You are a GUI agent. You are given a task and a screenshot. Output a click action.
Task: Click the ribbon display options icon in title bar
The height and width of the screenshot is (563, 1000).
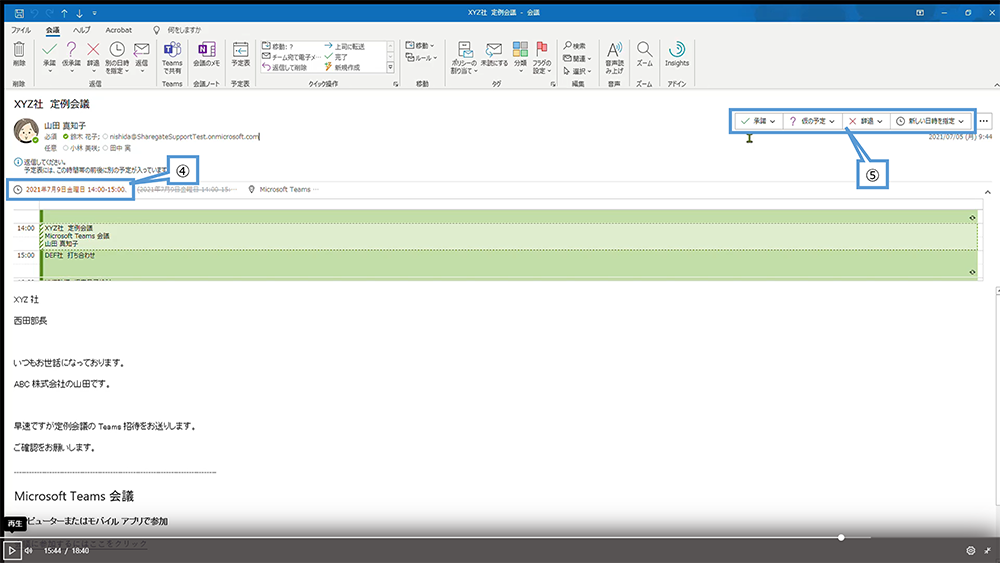(x=920, y=13)
